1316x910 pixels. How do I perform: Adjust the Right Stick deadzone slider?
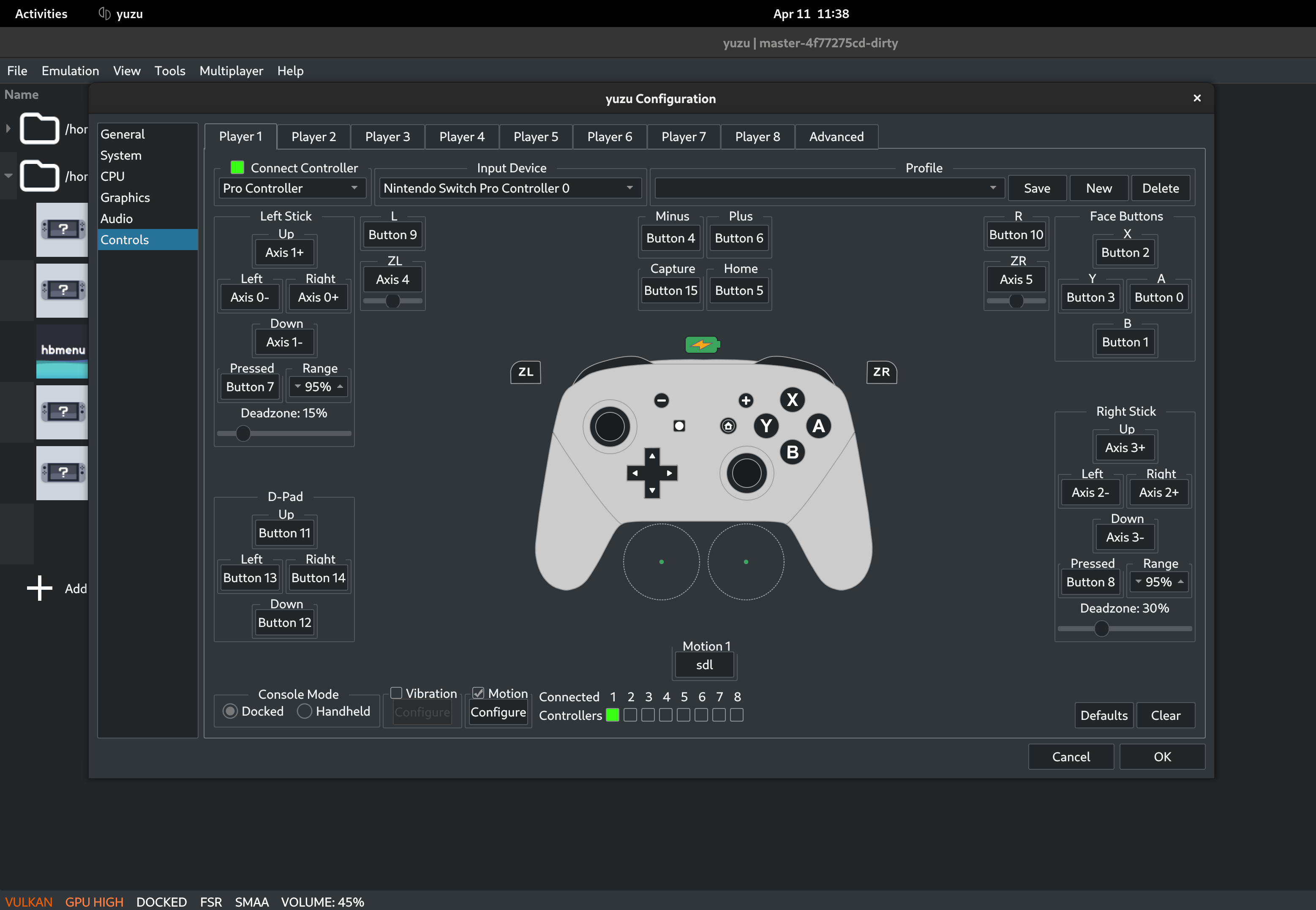[x=1102, y=628]
